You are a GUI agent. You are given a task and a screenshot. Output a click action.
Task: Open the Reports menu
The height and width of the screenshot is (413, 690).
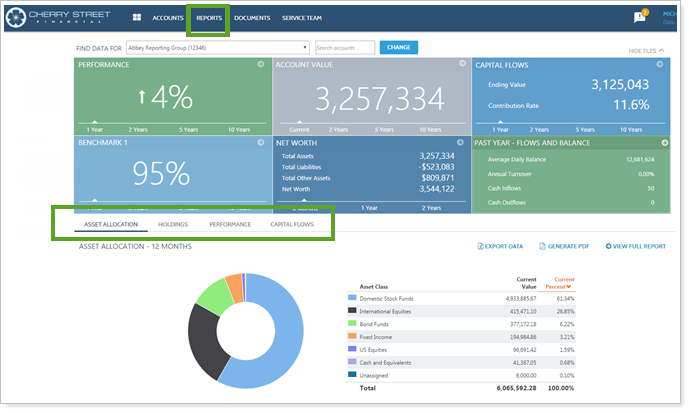(x=209, y=18)
